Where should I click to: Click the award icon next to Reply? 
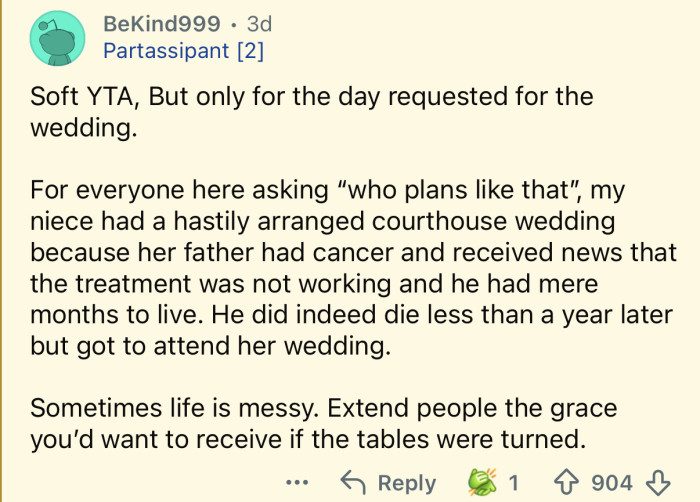[483, 483]
